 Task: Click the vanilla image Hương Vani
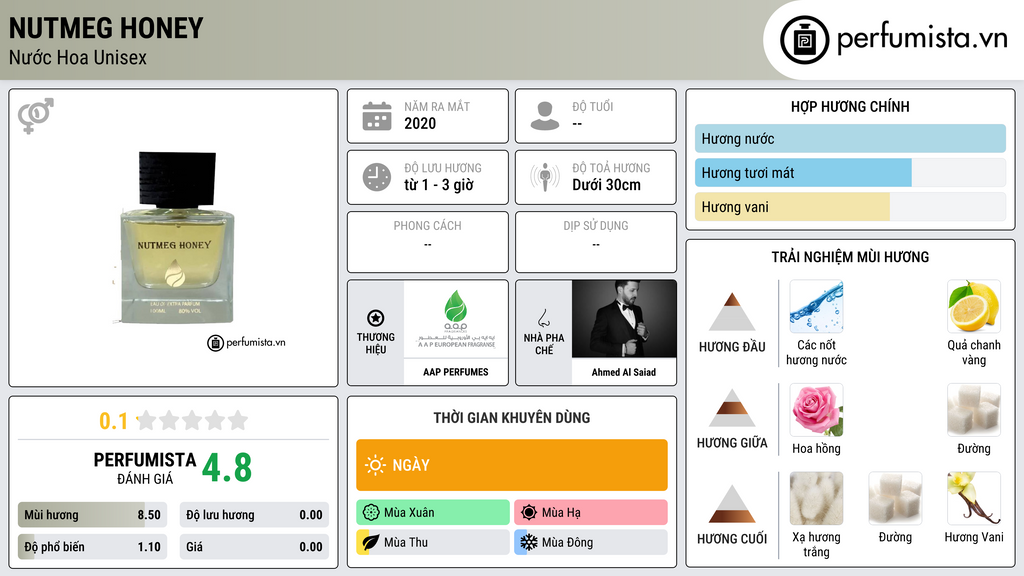(974, 499)
